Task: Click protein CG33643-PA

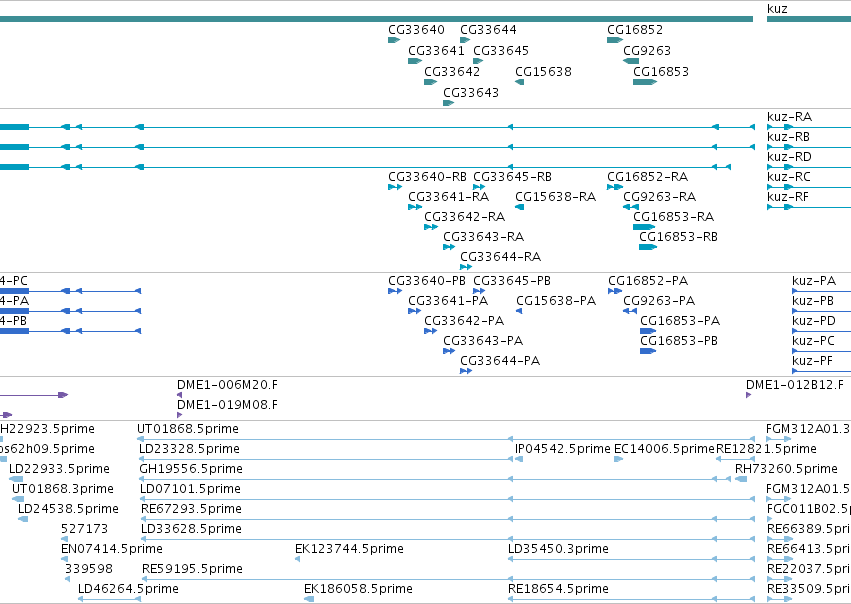Action: click(483, 341)
